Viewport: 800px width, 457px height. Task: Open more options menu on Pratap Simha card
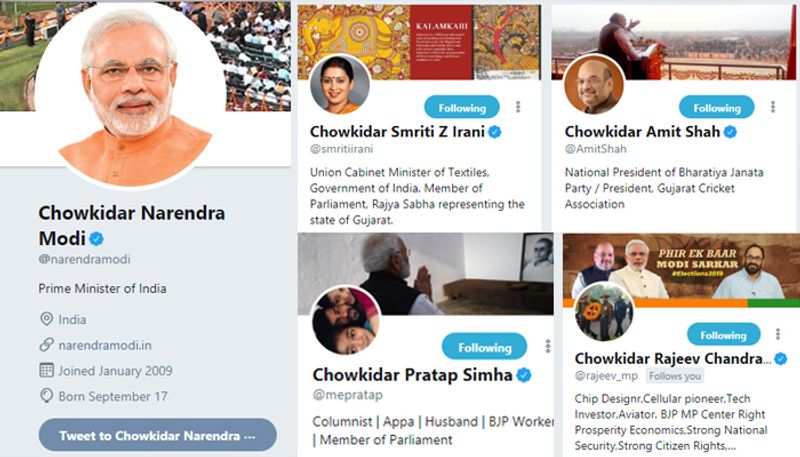click(547, 346)
